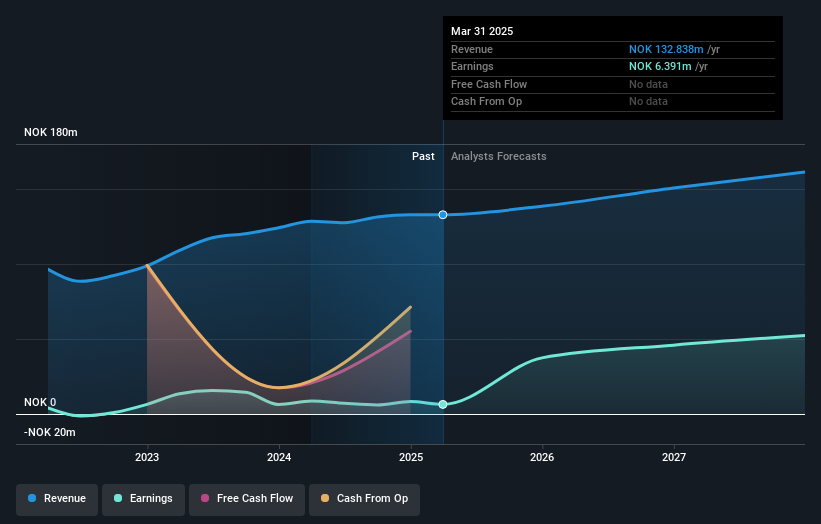
Task: Click the NOK 0 axis label
Action: tap(40, 402)
